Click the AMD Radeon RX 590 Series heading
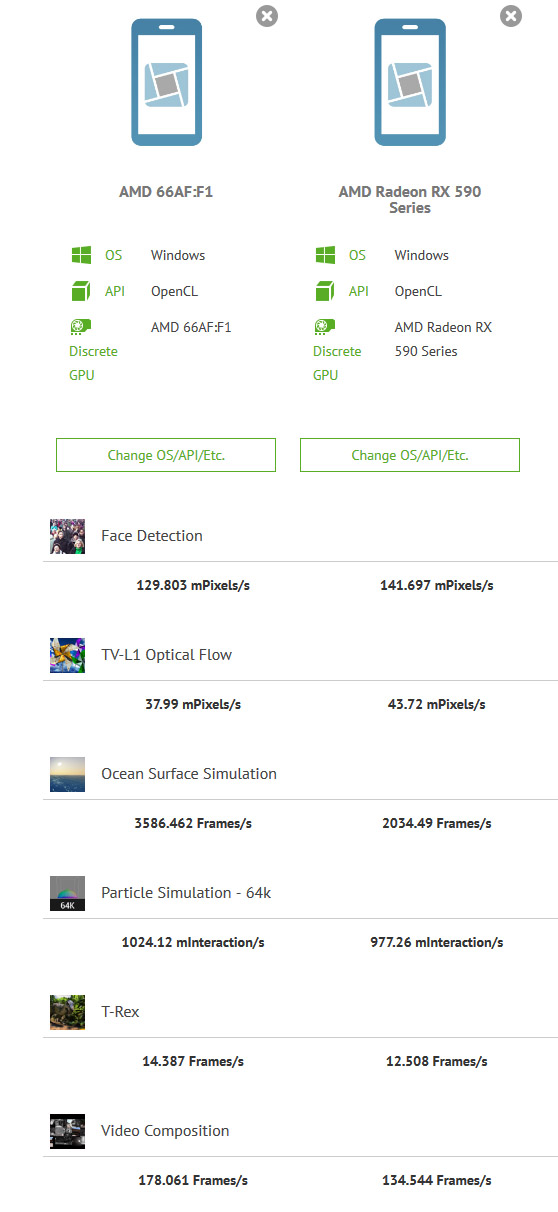 click(x=410, y=200)
